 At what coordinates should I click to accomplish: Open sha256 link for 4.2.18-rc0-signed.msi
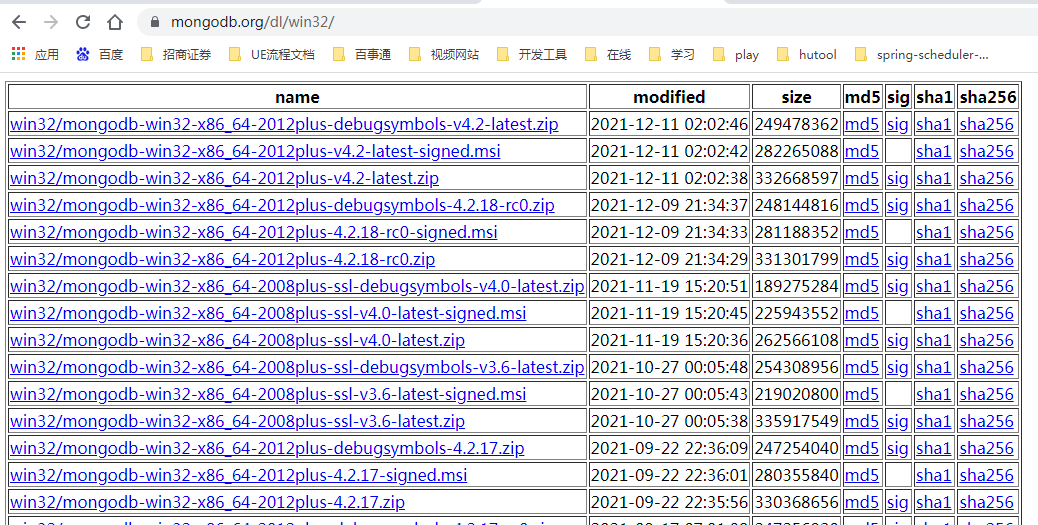tap(986, 232)
